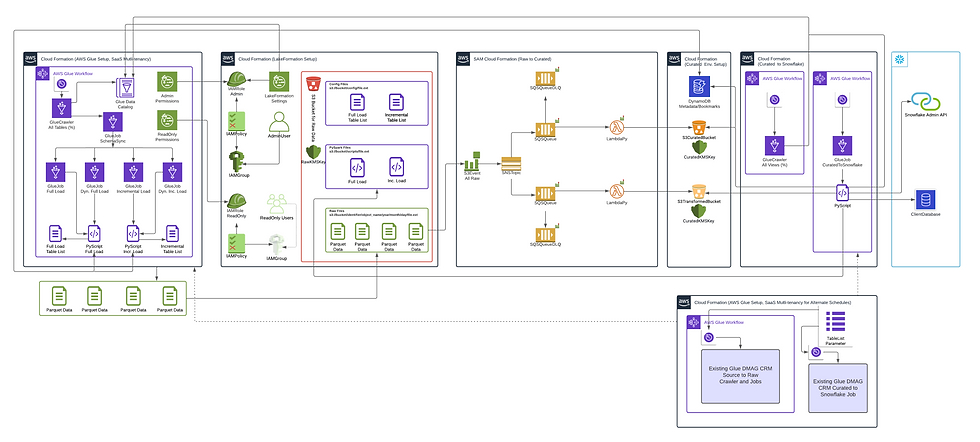This screenshot has width=980, height=442.
Task: Select the GlueJob Dyn. Full Load icon
Action: tap(95, 173)
